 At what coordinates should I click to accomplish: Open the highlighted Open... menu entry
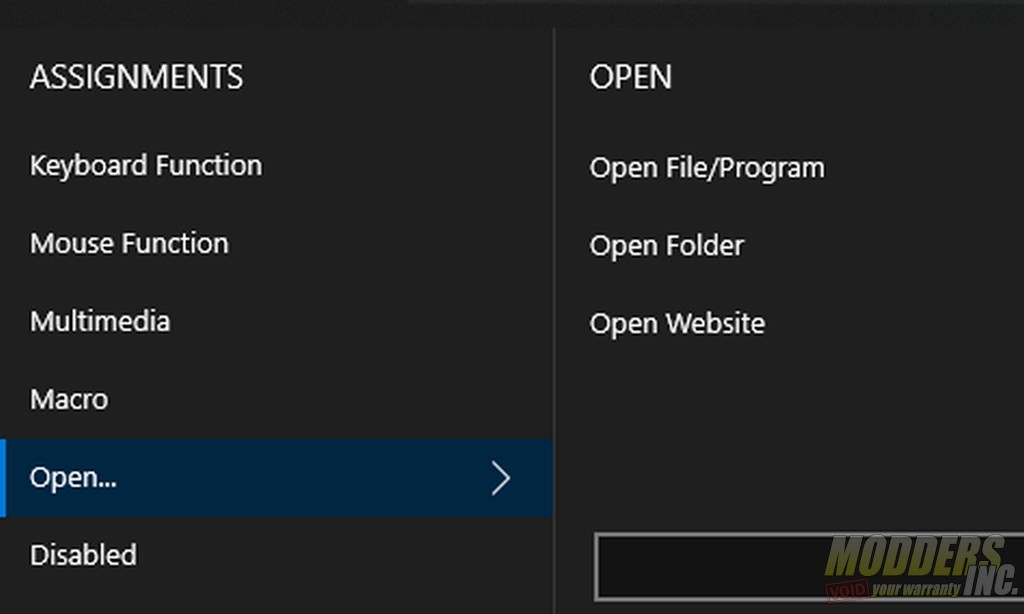(x=277, y=478)
